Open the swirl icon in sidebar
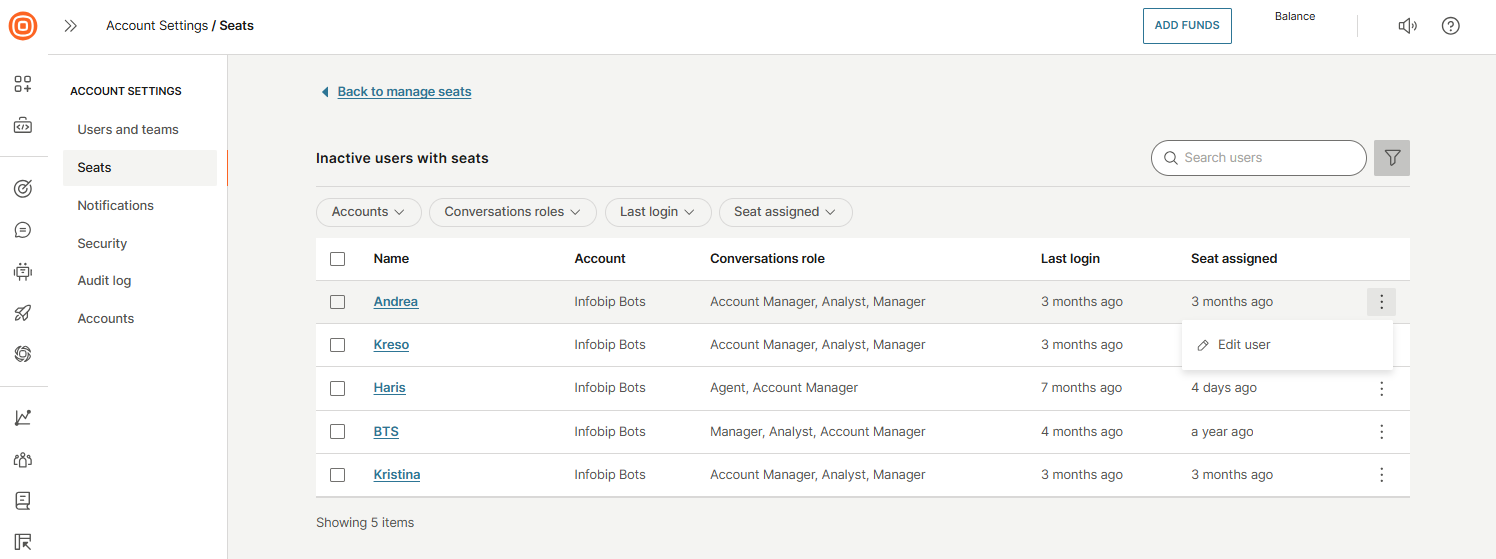Viewport: 1496px width, 559px height. (x=23, y=354)
